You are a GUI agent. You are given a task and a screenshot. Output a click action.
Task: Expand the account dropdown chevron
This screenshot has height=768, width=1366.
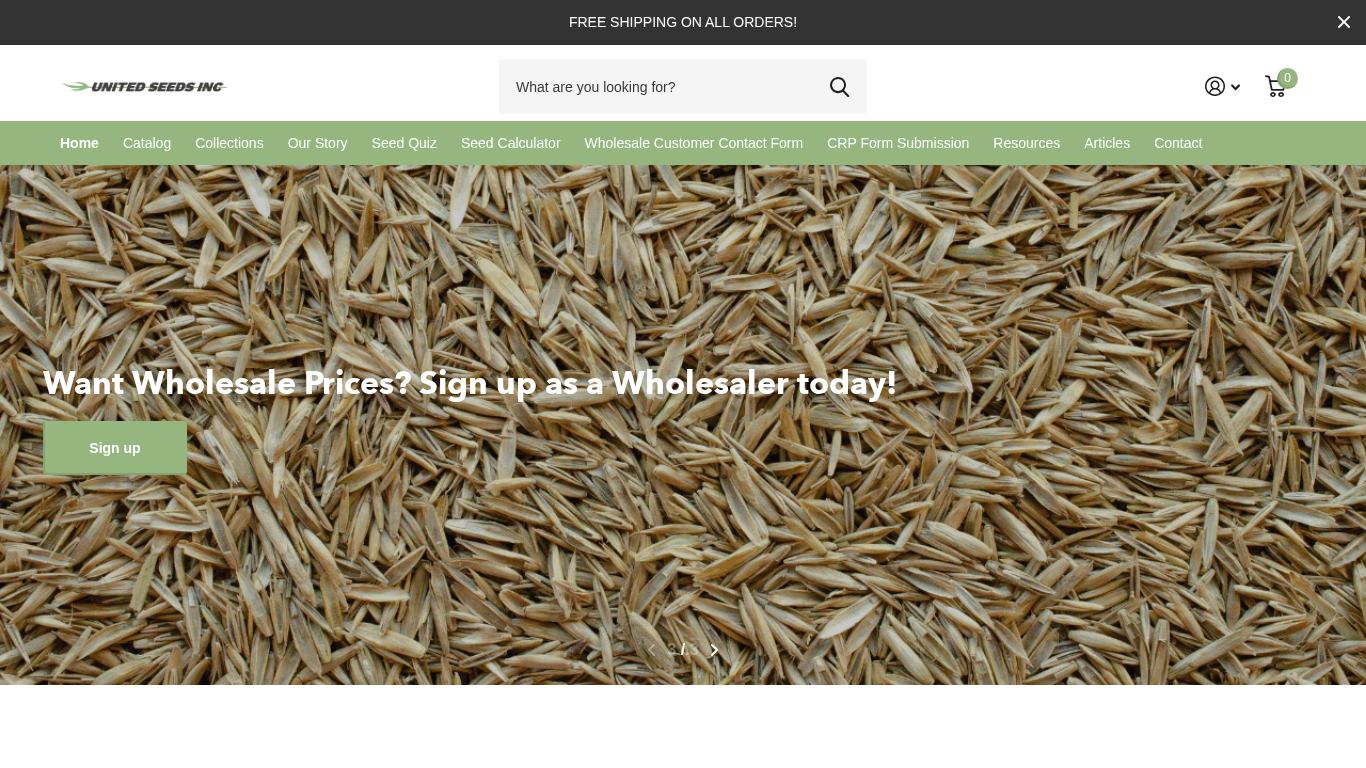pos(1235,87)
